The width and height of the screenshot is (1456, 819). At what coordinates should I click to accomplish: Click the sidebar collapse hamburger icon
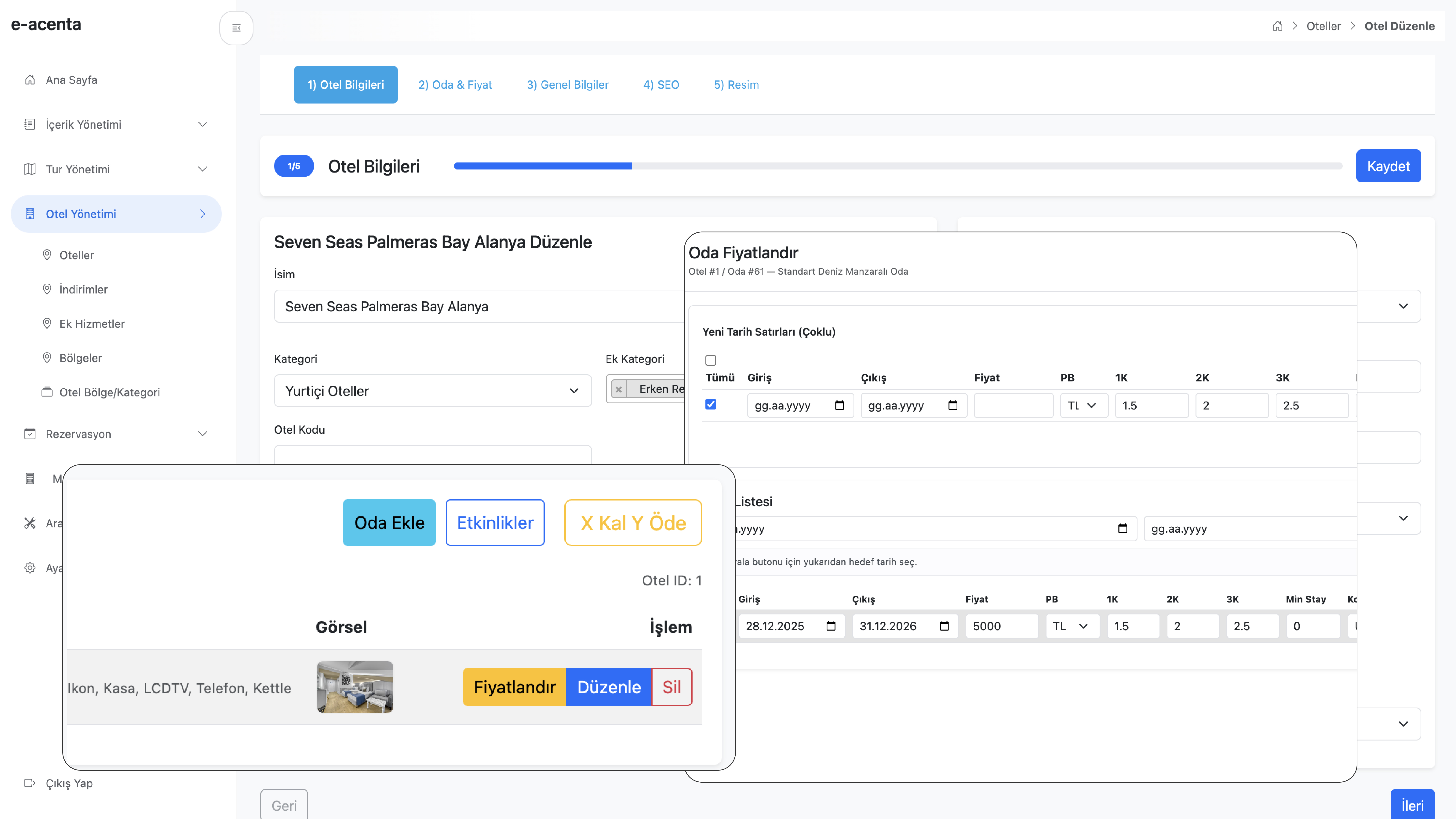236,28
